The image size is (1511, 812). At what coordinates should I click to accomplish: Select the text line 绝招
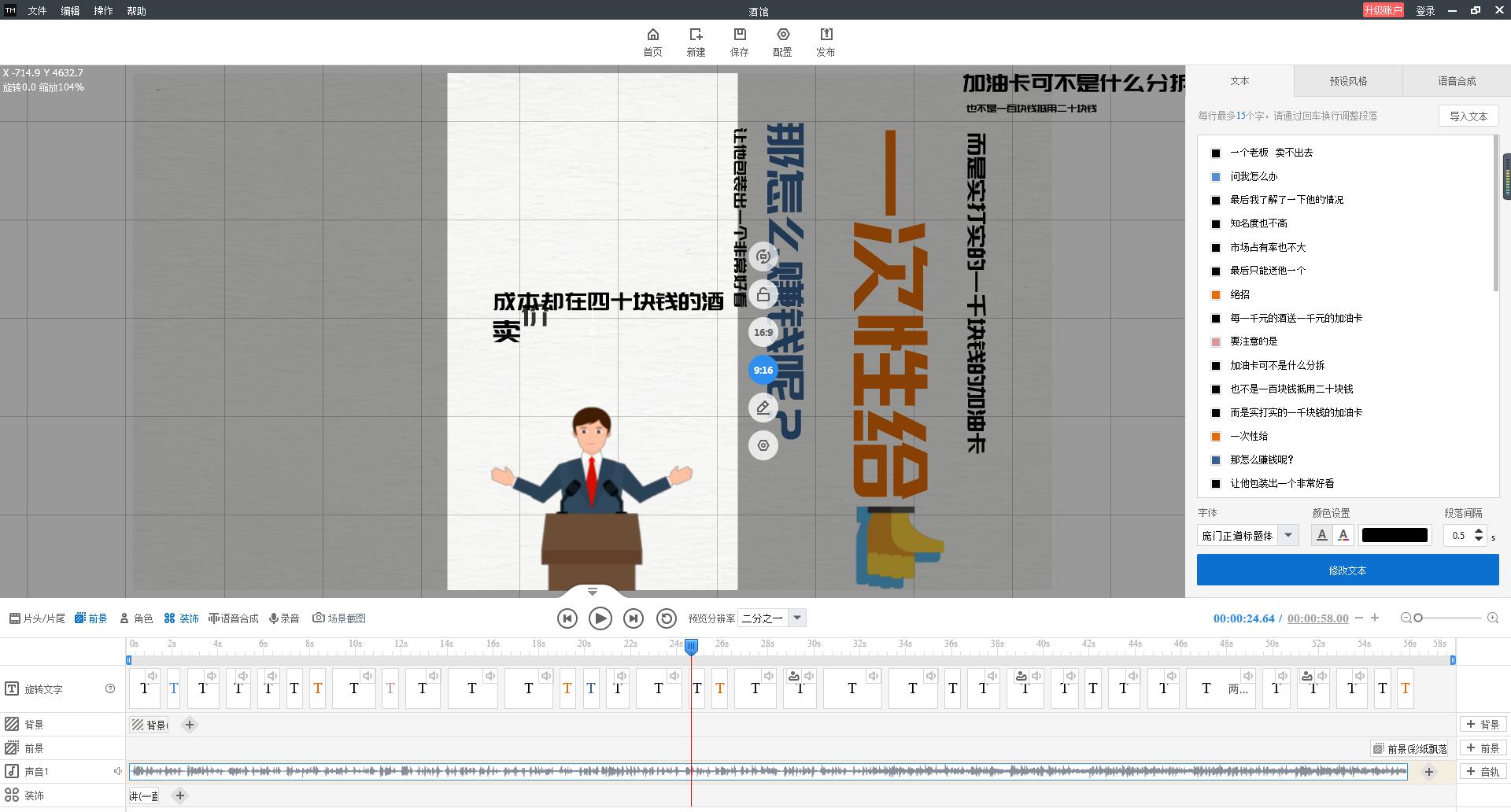(x=1239, y=294)
